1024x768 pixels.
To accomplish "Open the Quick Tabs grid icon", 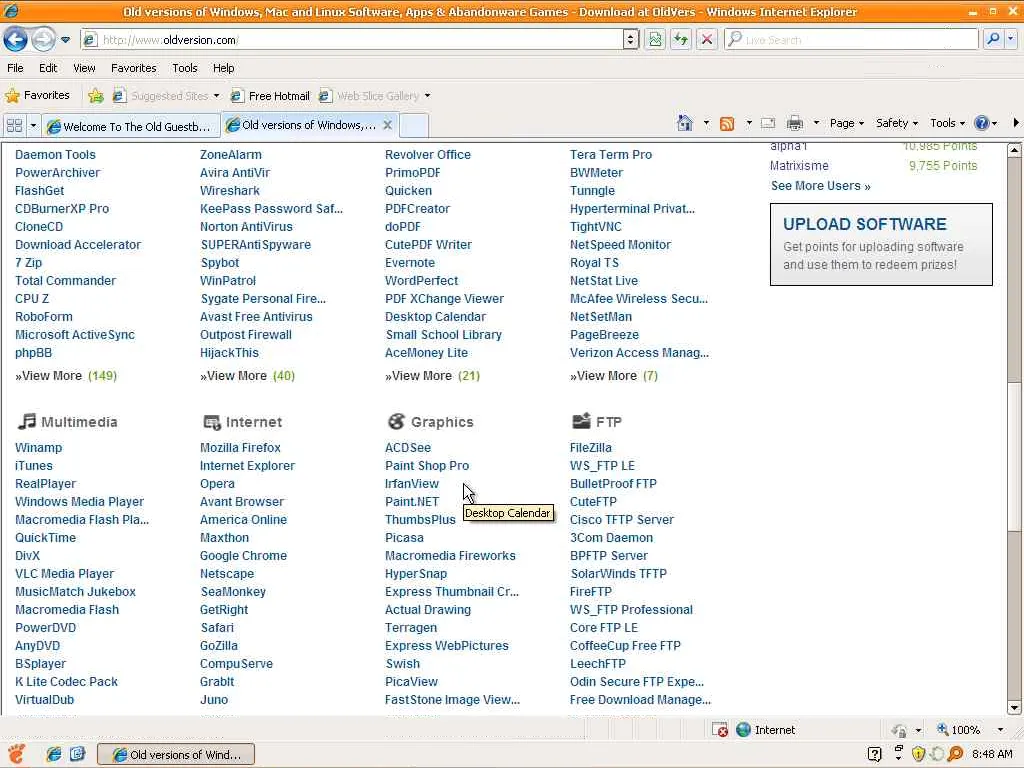I will [14, 125].
